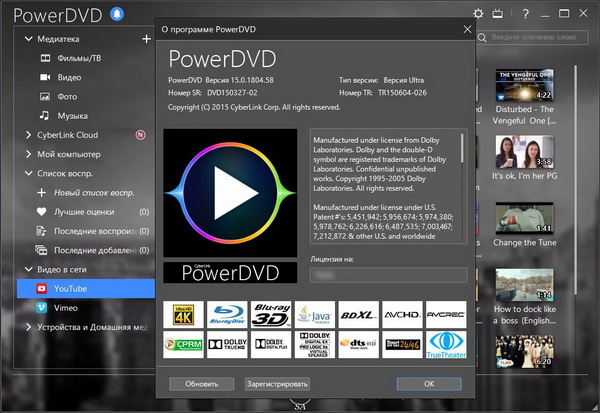Expand the Мой компьютер node

[28, 154]
